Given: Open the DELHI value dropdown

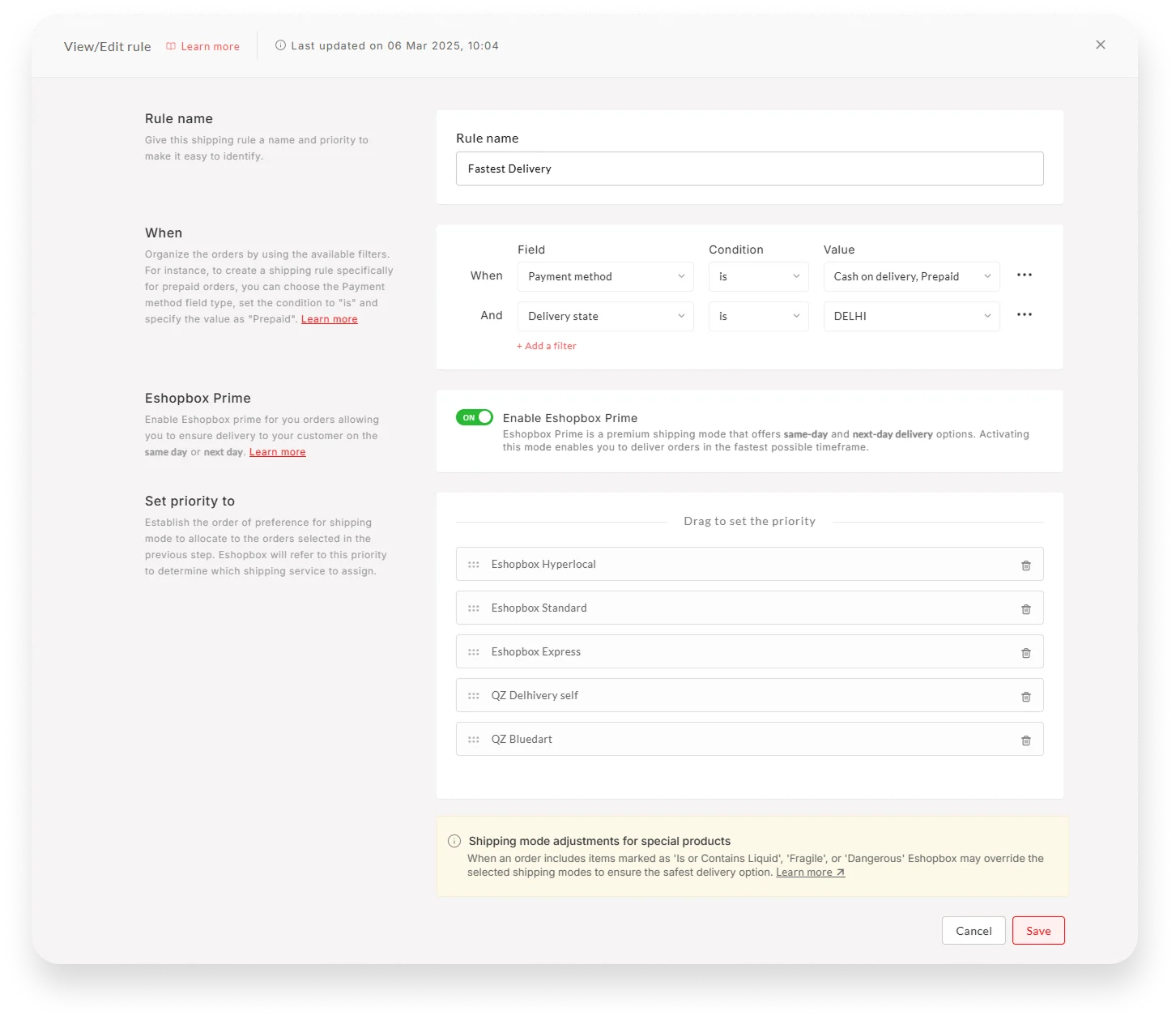Looking at the screenshot, I should coord(911,316).
